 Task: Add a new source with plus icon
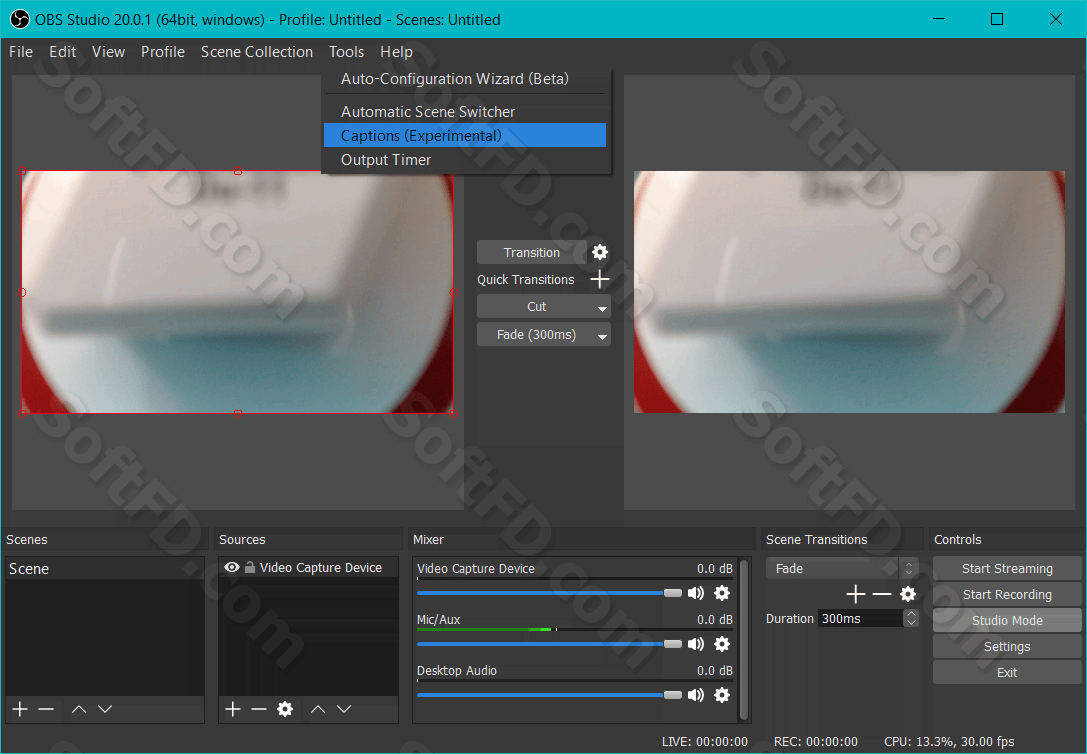click(x=233, y=709)
